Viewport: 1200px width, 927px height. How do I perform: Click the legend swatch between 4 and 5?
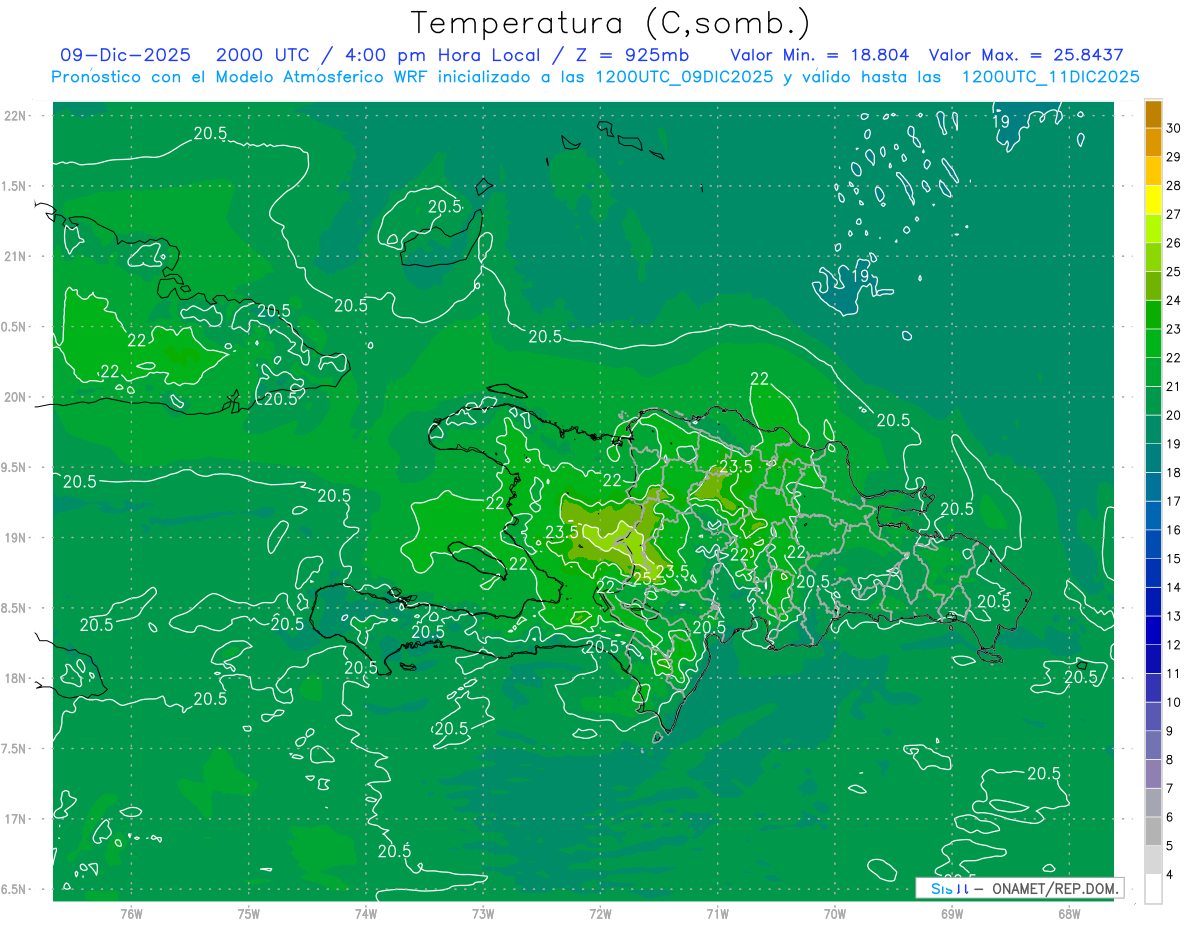click(x=1153, y=861)
